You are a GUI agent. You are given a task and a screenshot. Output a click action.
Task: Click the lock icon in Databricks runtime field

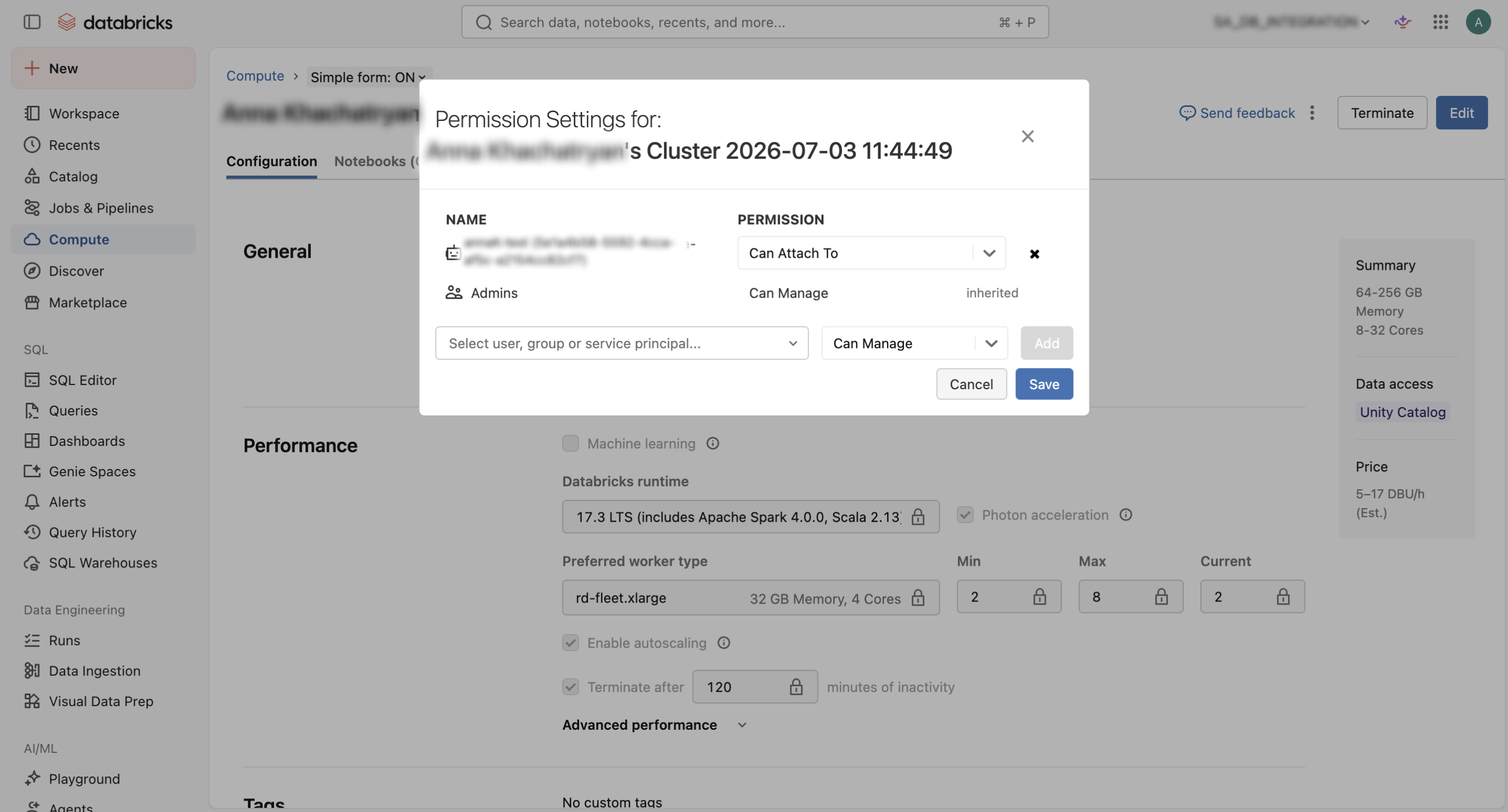click(917, 517)
